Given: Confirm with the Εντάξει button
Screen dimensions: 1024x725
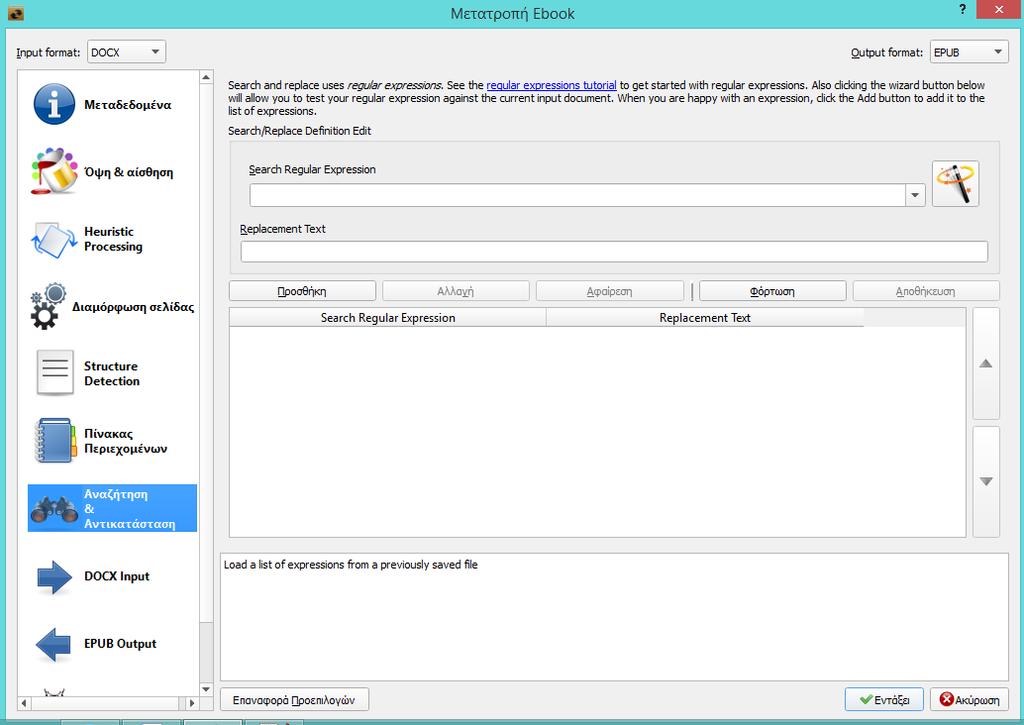Looking at the screenshot, I should click(884, 700).
